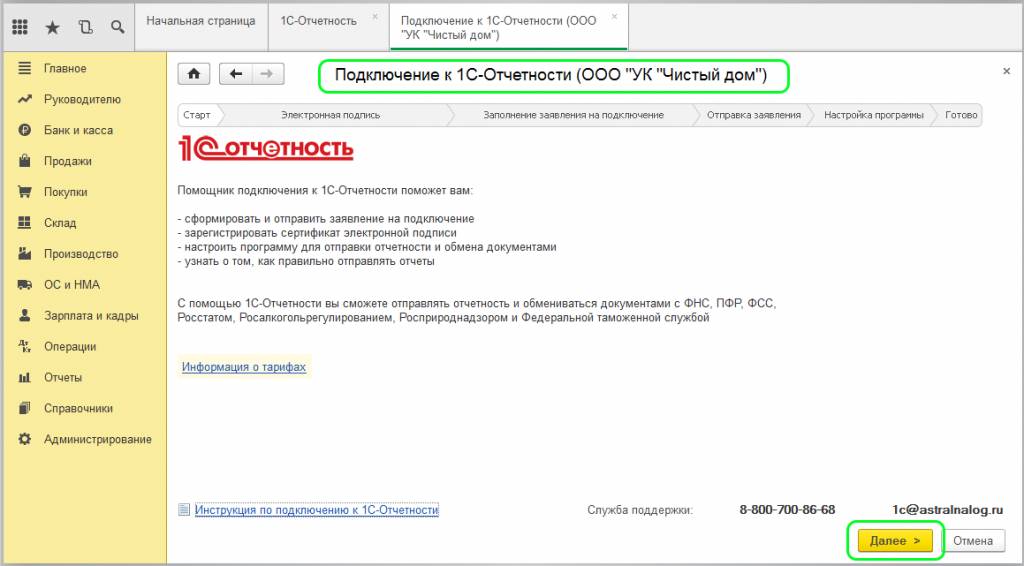
Task: Click the Покупки cart icon
Action: [x=24, y=192]
